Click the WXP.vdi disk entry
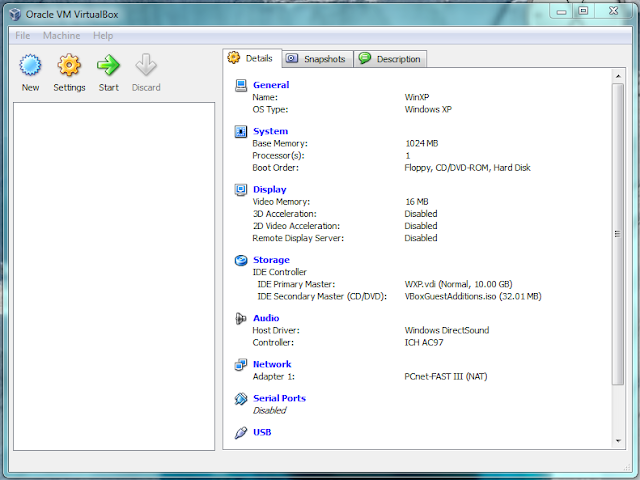This screenshot has height=480, width=640. pos(458,284)
